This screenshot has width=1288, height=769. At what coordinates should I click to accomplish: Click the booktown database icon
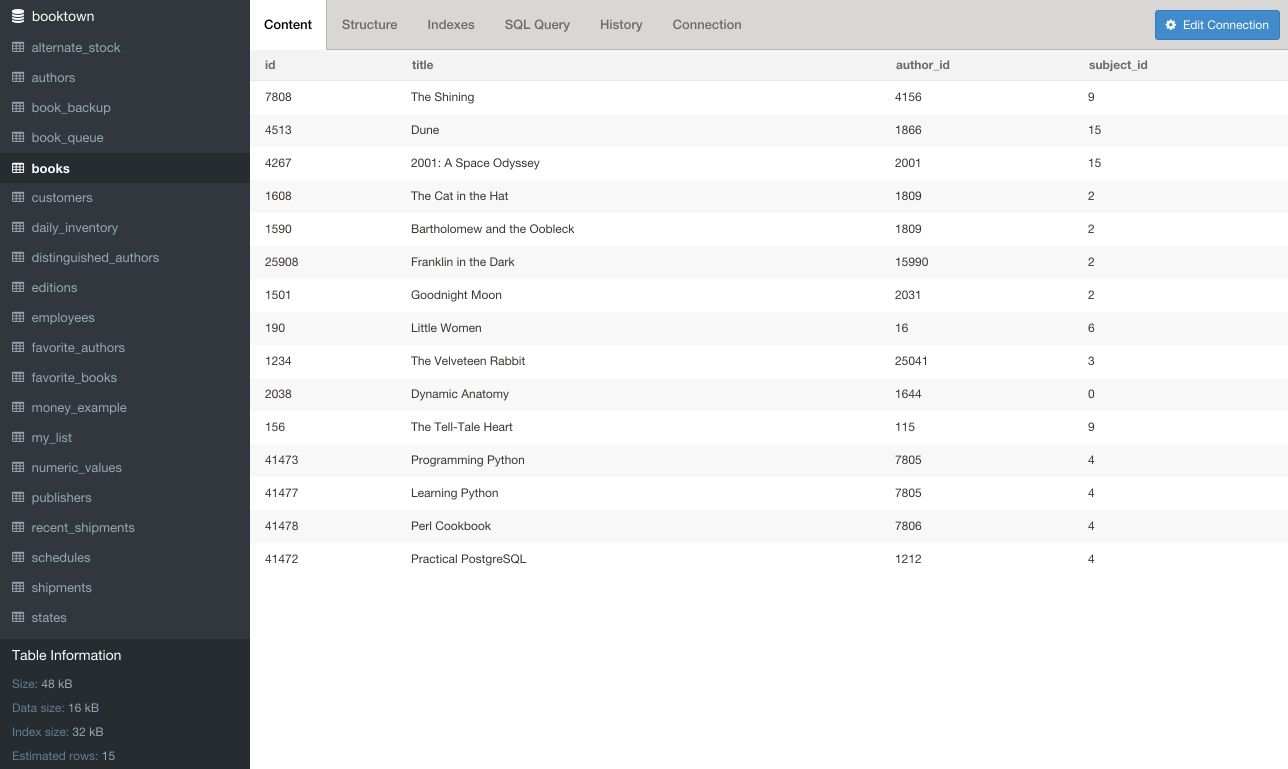[18, 17]
